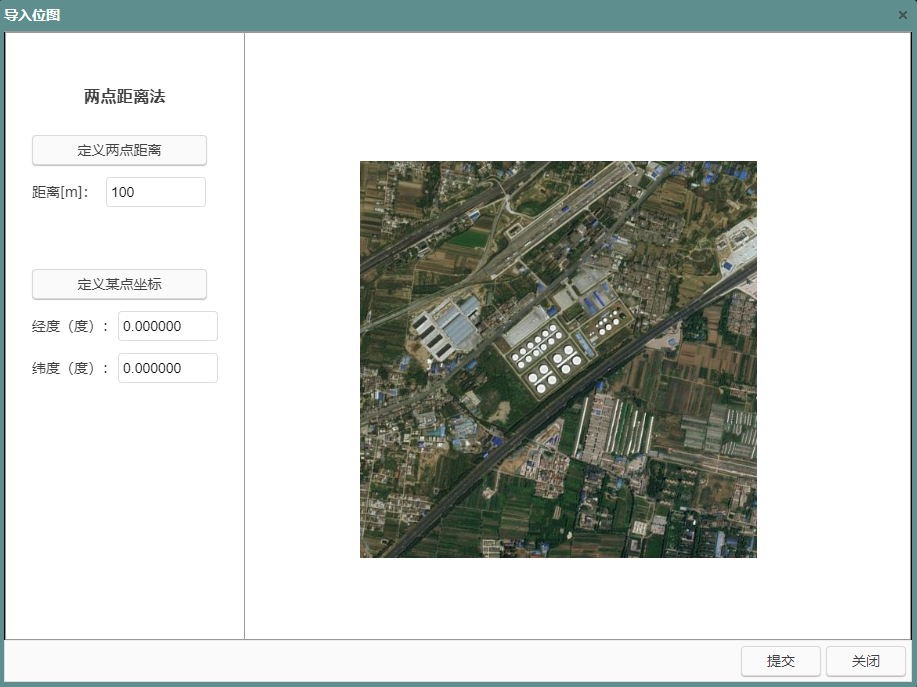Click the 经度（度） label text

[x=70, y=326]
